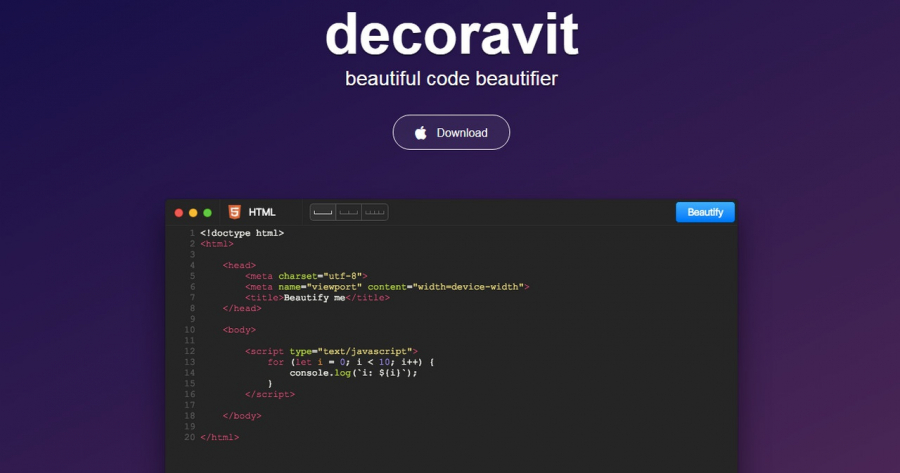Click the opening '<html>' tag on line 2
Screen dimensions: 900x473
point(217,244)
